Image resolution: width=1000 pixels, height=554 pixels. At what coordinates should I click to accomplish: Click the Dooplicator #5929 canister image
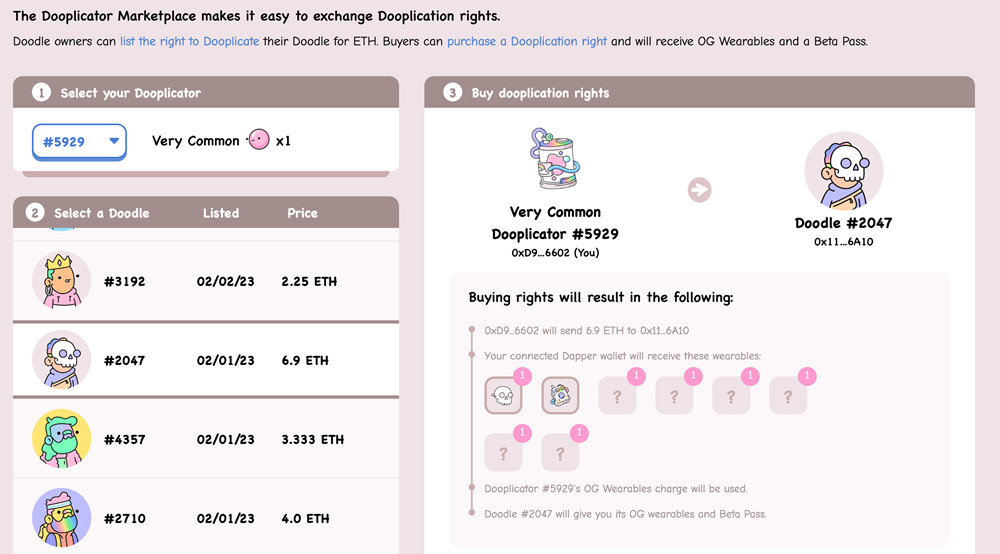coord(554,159)
